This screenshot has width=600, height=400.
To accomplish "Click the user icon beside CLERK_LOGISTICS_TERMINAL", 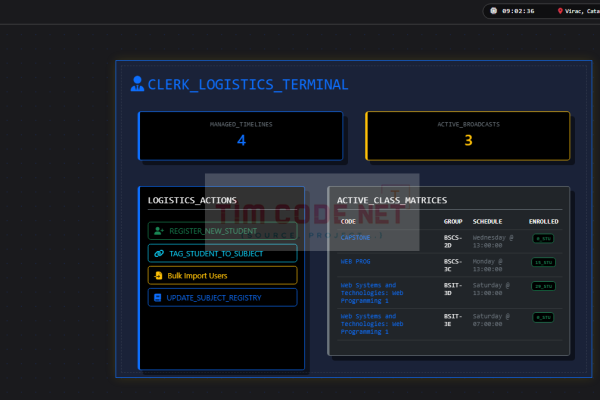I will pos(137,84).
